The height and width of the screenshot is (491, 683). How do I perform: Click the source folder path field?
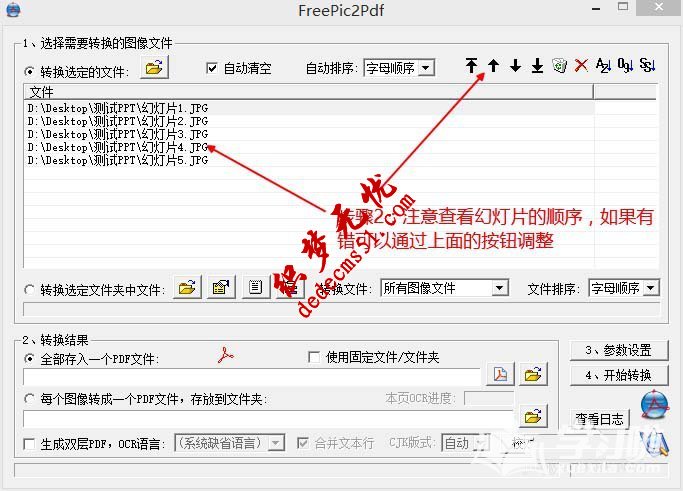point(342,309)
